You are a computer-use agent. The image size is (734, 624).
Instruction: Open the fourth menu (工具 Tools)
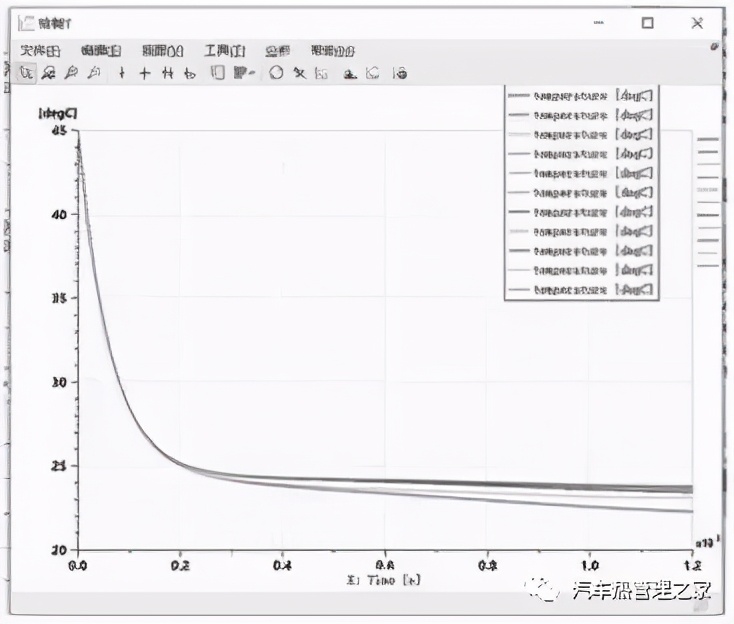pyautogui.click(x=225, y=50)
